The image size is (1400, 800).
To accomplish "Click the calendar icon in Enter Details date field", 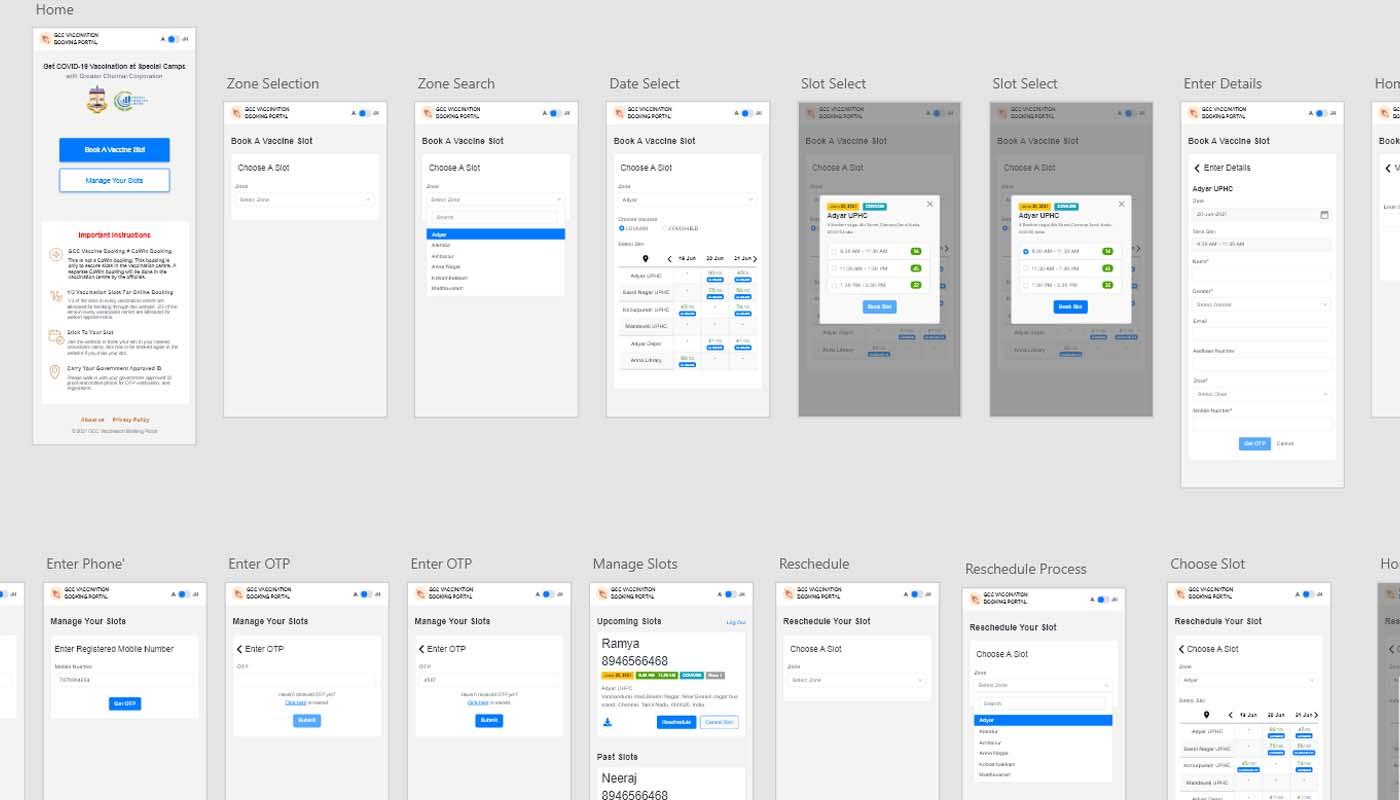I will 1325,215.
